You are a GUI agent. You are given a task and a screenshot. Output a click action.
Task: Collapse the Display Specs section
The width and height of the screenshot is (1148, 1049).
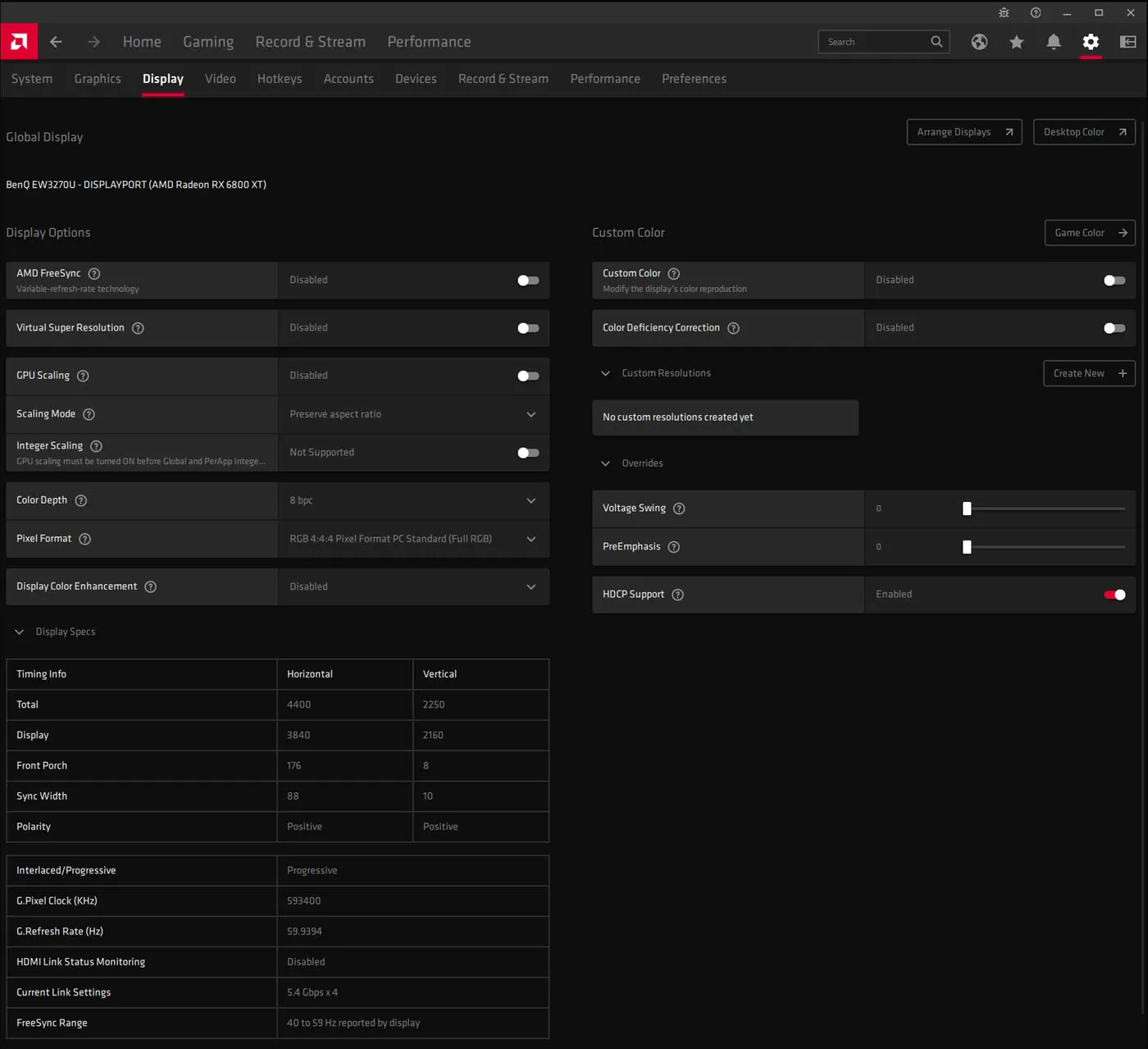19,632
